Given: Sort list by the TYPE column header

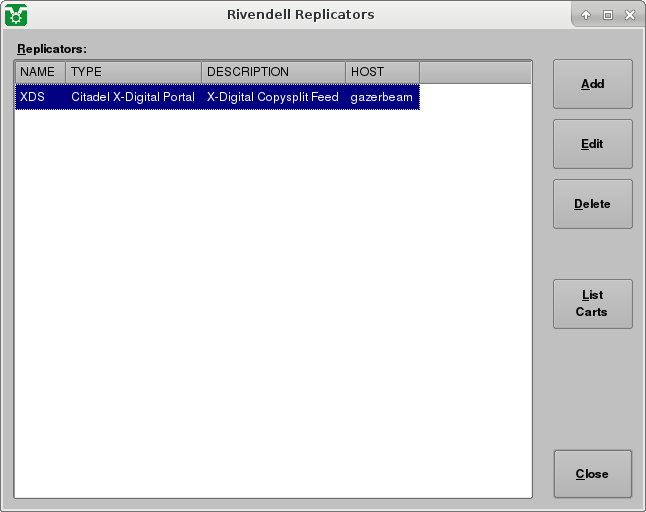Looking at the screenshot, I should (x=133, y=72).
